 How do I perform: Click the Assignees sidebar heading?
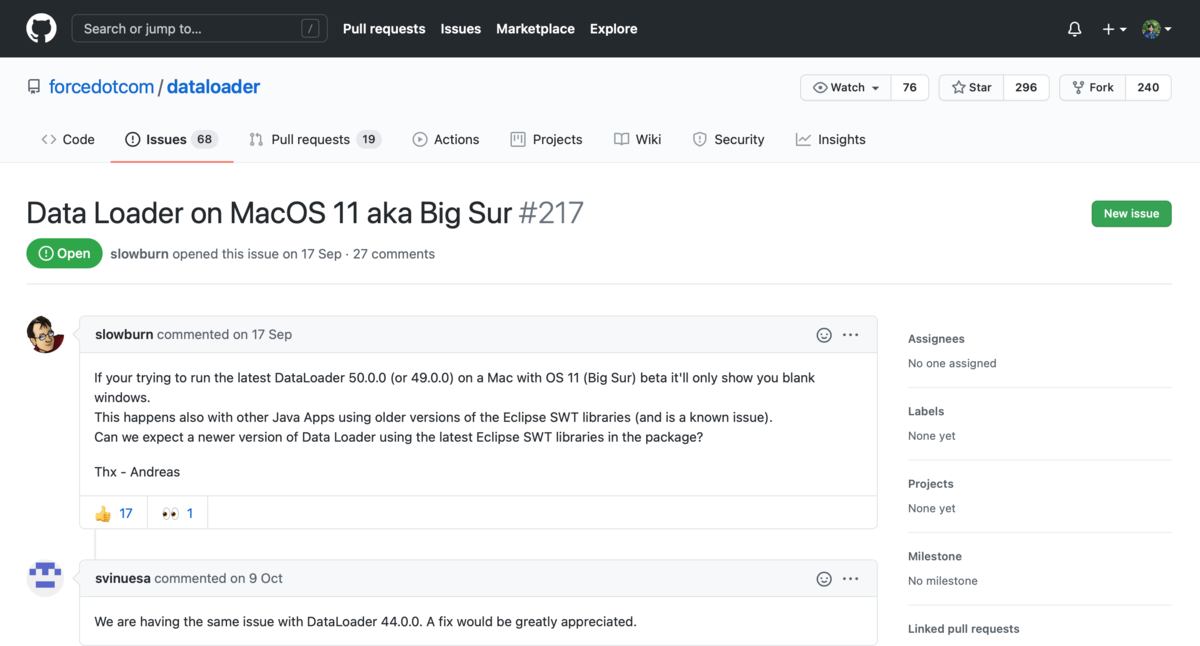pos(936,339)
